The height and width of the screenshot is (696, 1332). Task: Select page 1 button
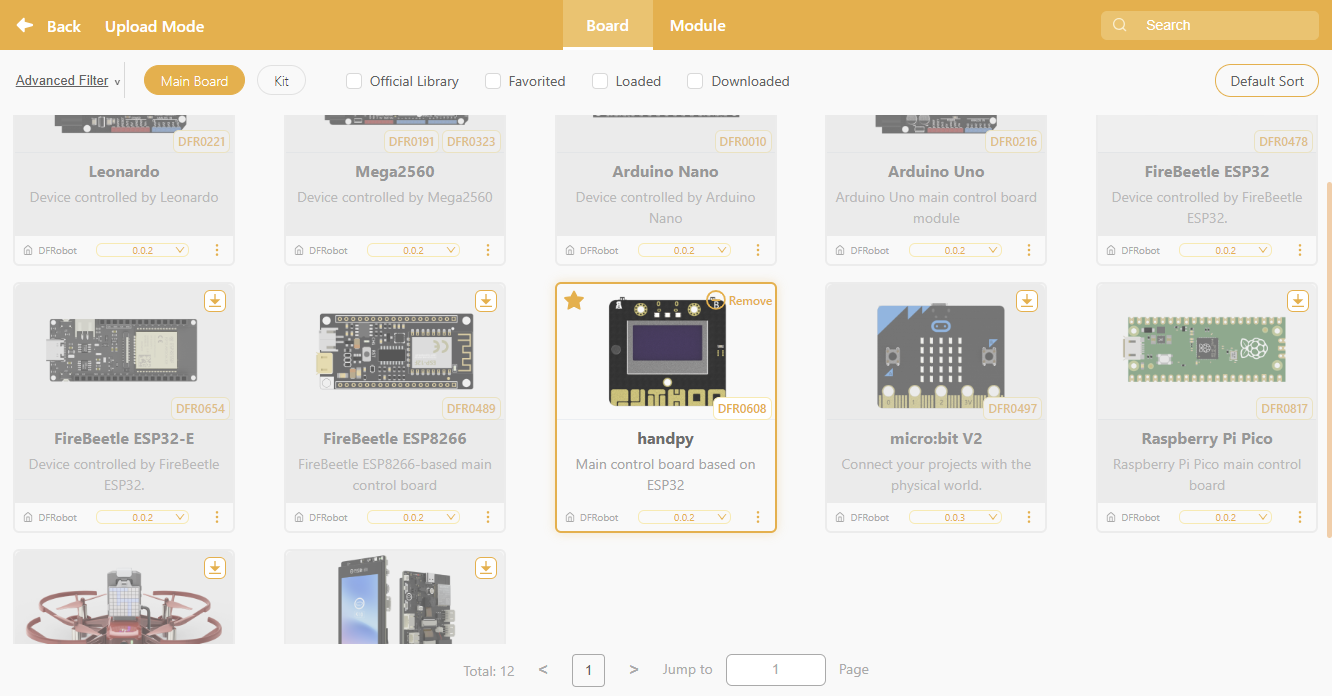(x=588, y=670)
